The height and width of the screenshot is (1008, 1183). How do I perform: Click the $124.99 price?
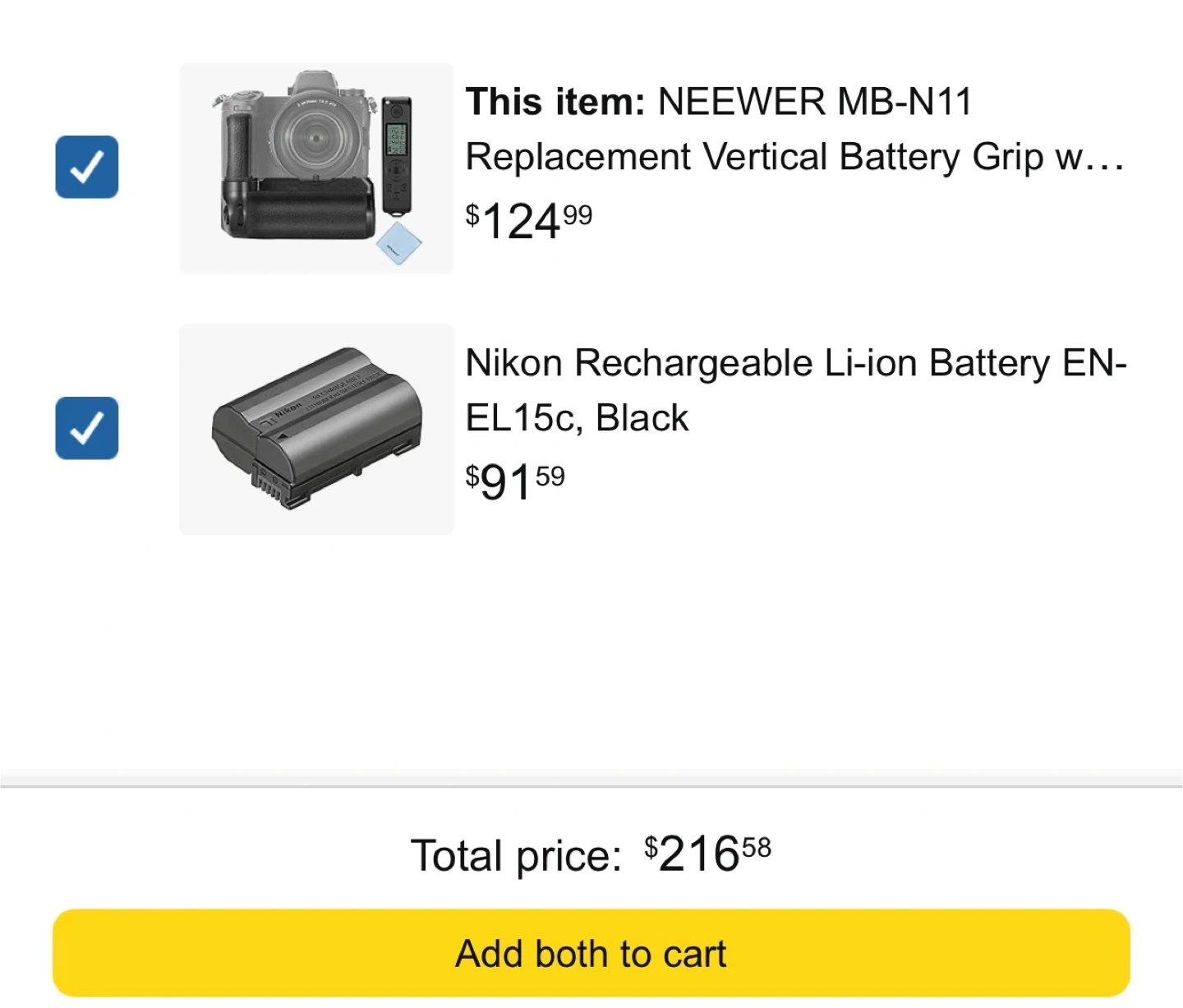coord(528,220)
